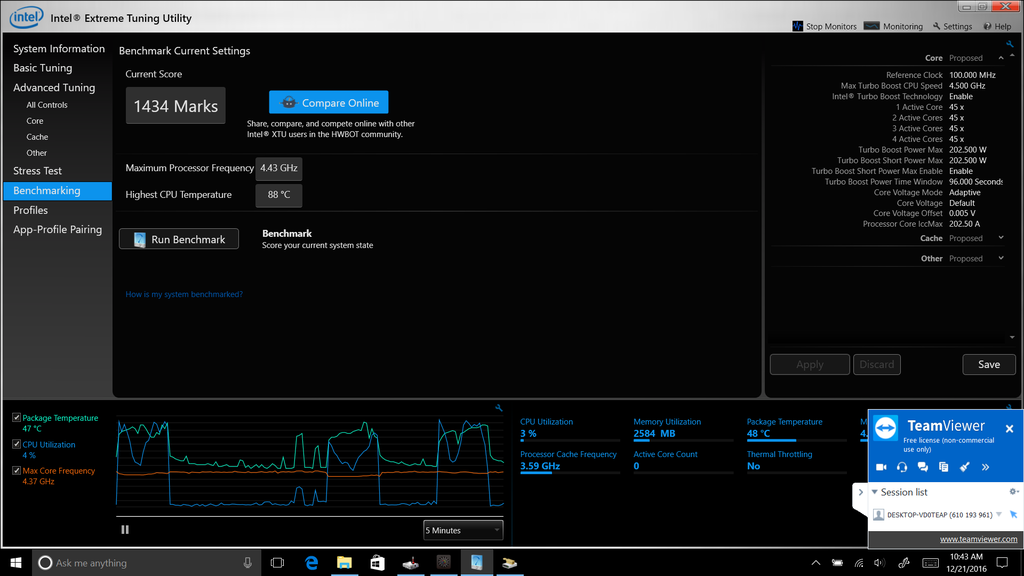Screen dimensions: 1024x576
Task: Open the 5 Minutes time range dropdown
Action: 463,530
